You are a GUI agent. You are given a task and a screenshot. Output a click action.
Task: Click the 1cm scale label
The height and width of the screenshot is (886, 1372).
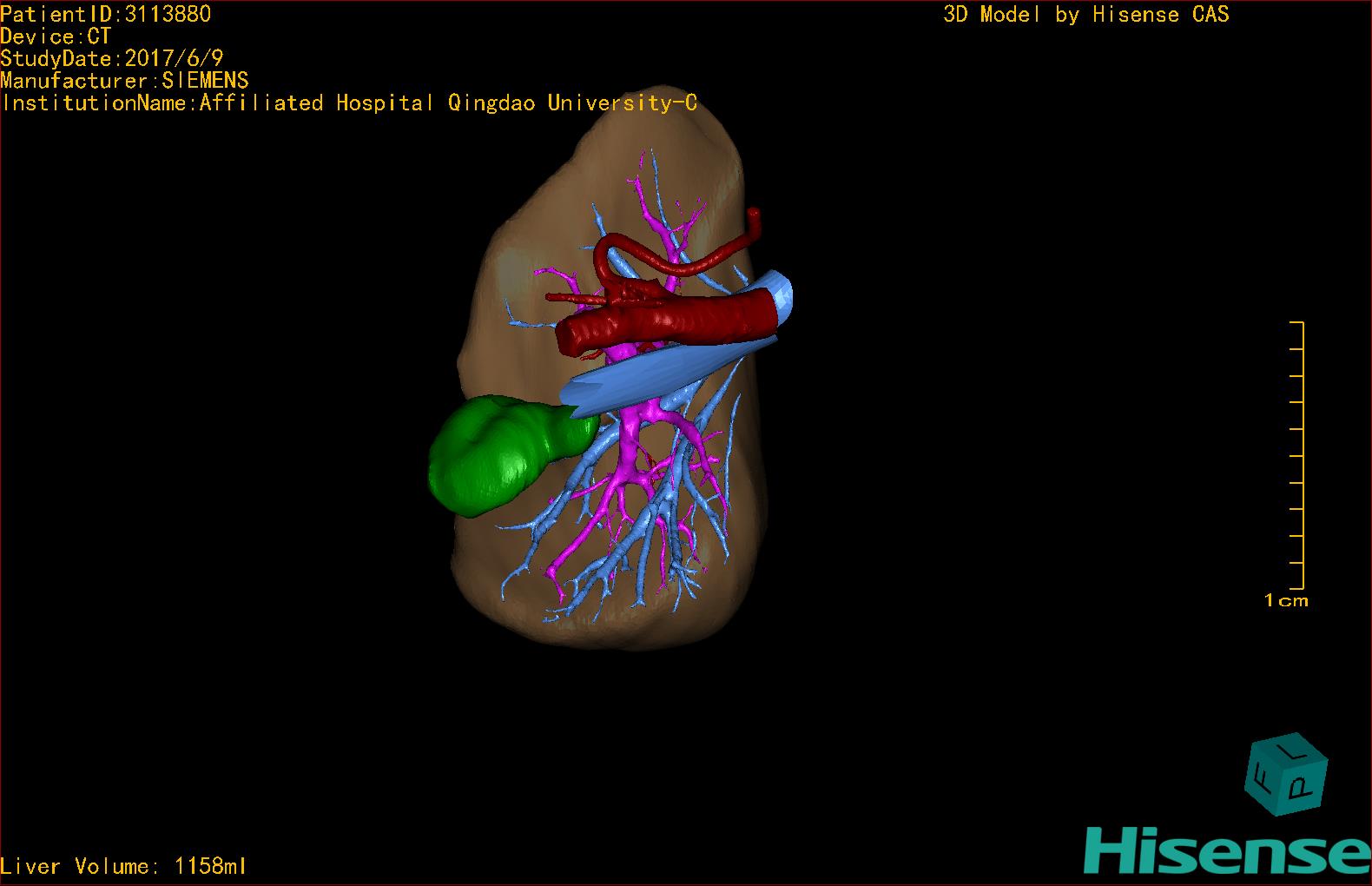1286,600
